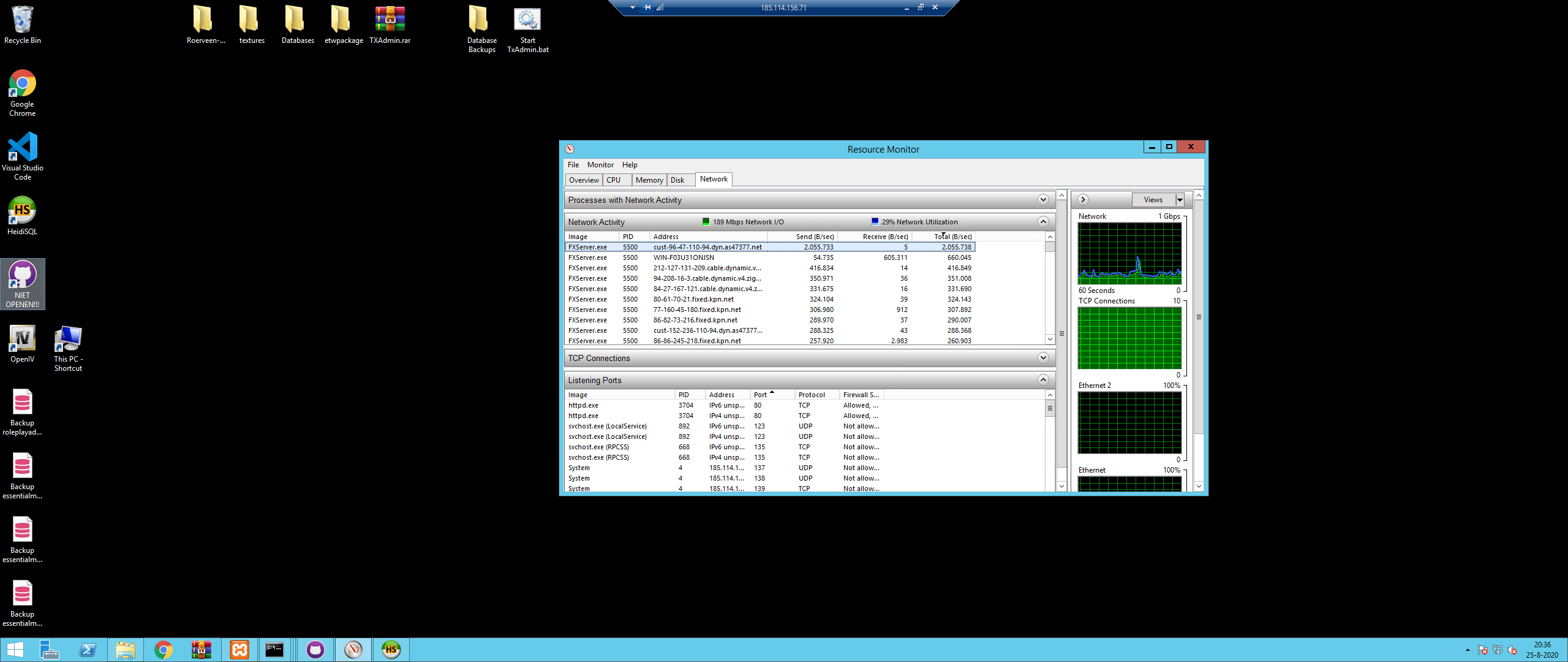Screen dimensions: 1568x662
Task: Collapse the graphs pane arrow button
Action: tap(1083, 200)
